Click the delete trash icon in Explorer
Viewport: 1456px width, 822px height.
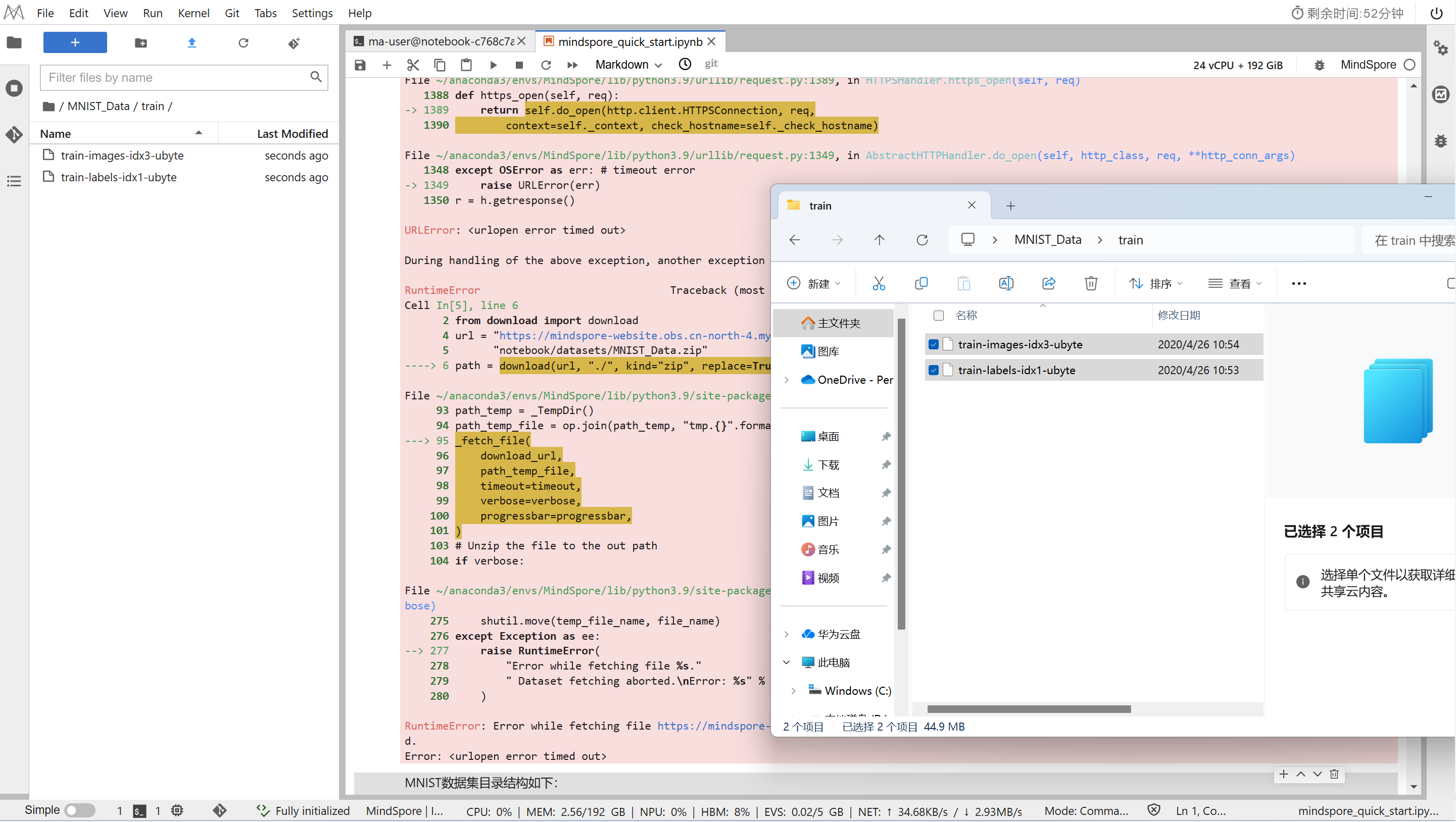click(1090, 283)
